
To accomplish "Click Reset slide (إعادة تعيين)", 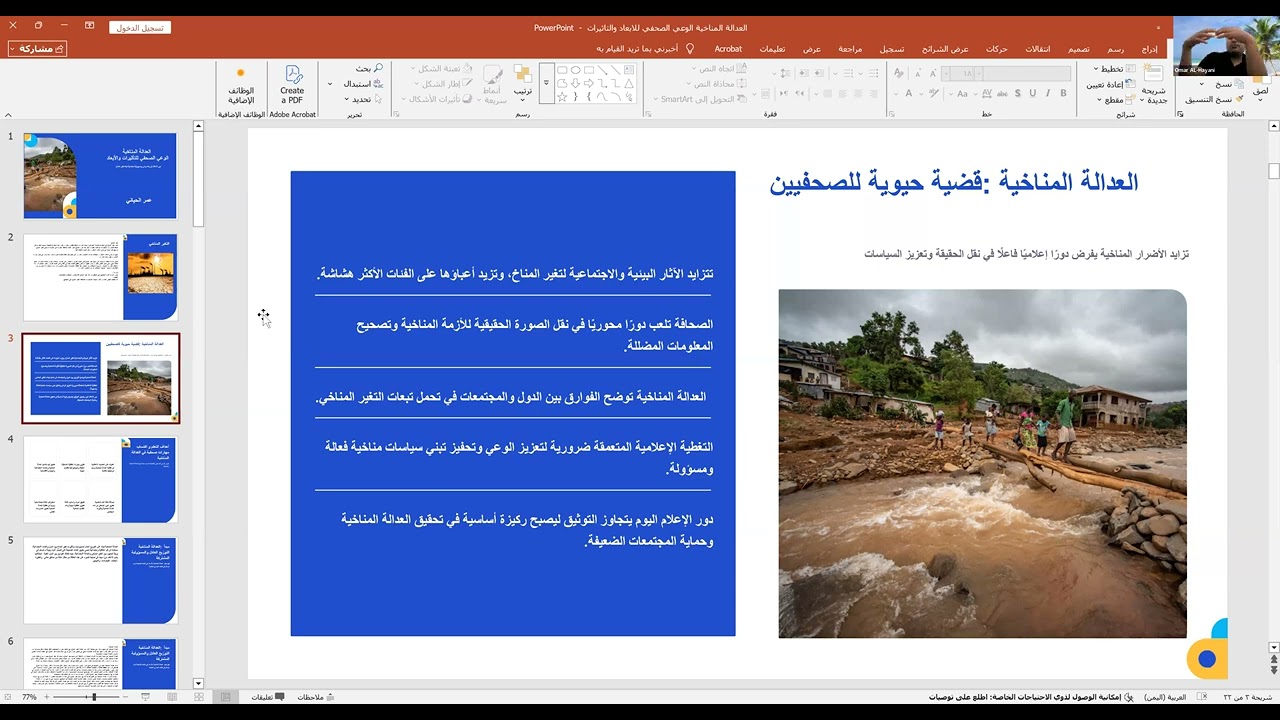I will (x=1112, y=84).
